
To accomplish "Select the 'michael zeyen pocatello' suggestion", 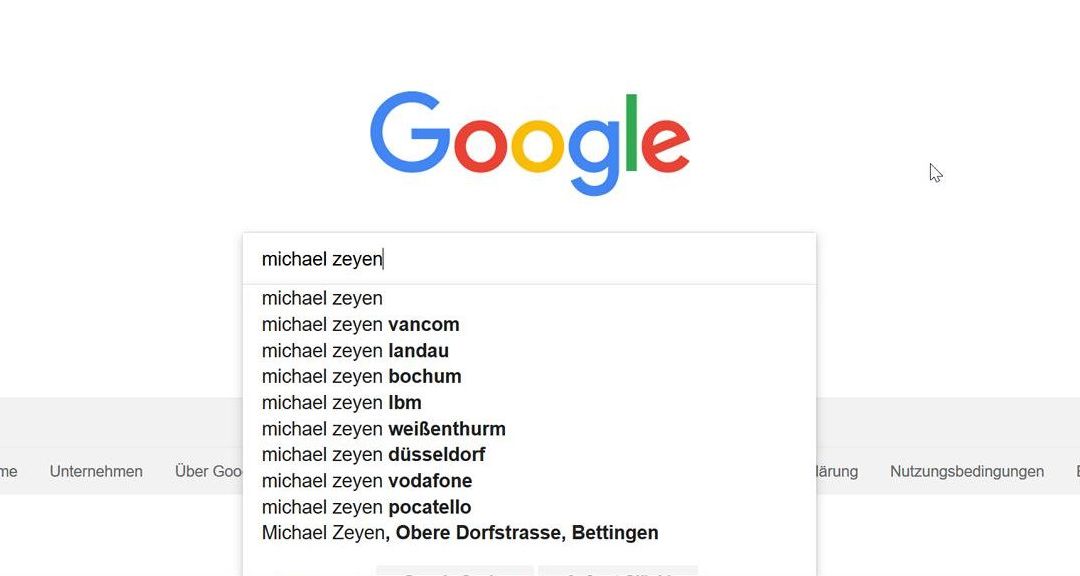I will pos(530,507).
